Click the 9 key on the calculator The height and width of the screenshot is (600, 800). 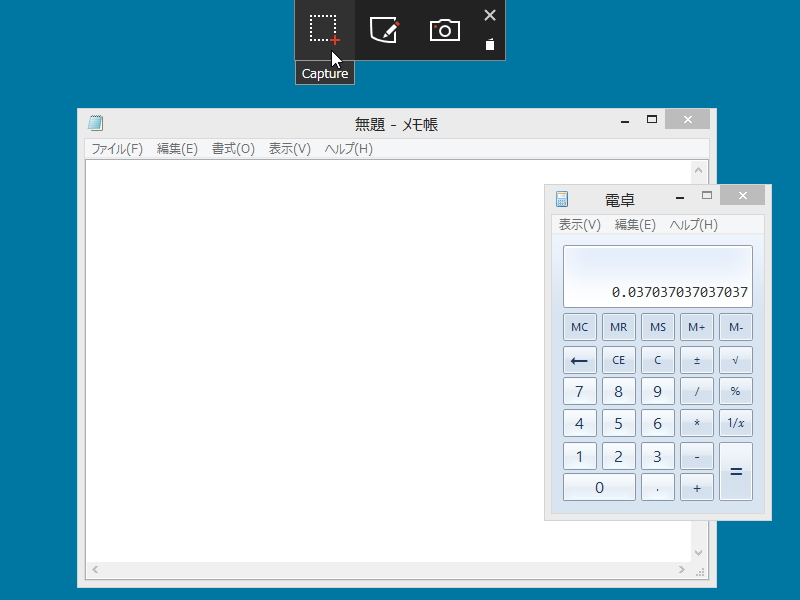(658, 391)
